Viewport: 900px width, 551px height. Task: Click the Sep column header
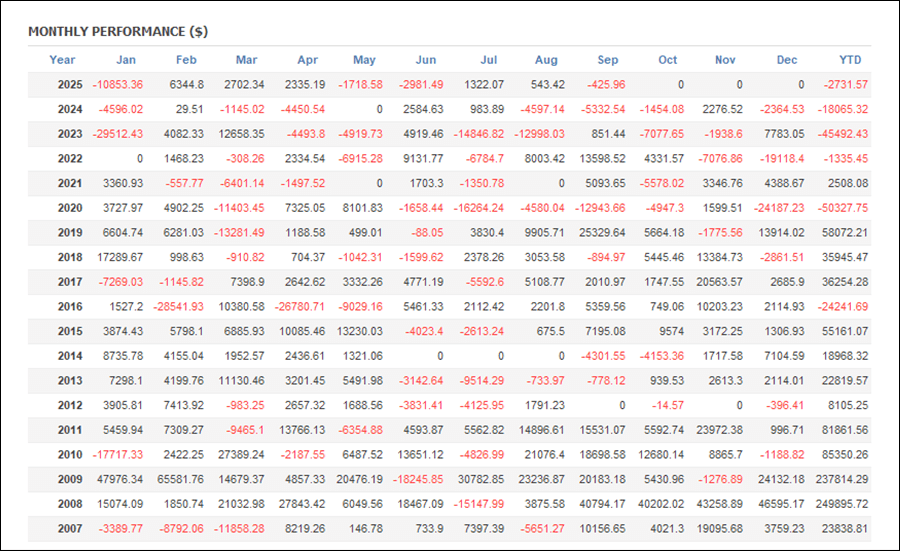click(607, 60)
